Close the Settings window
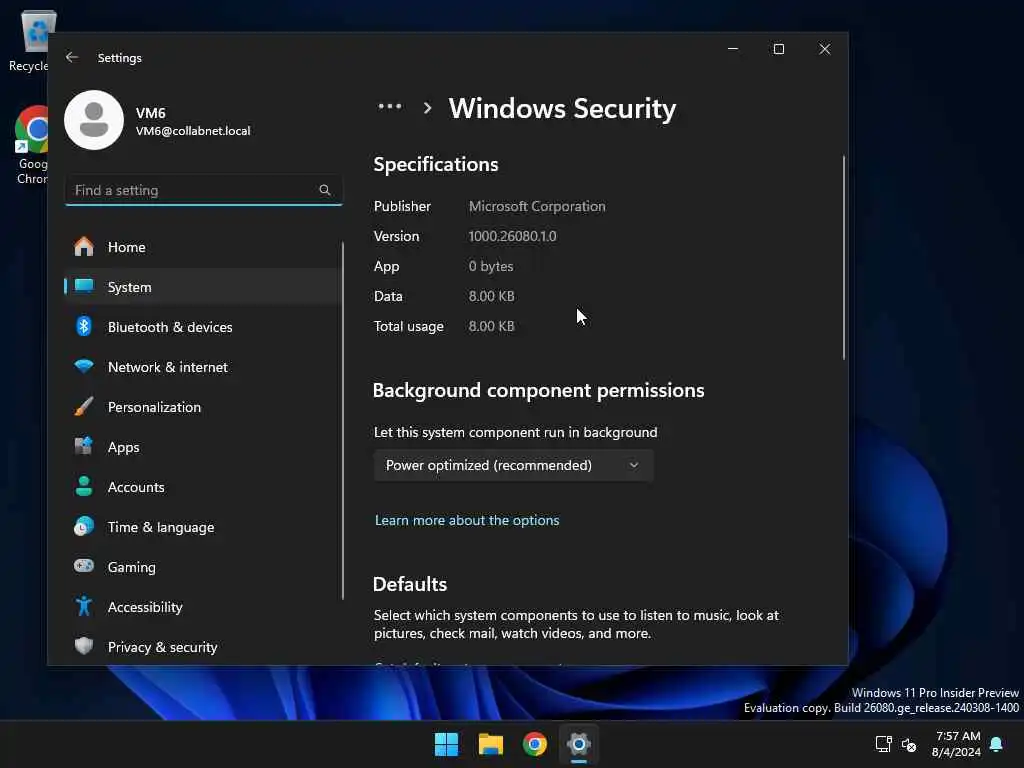The image size is (1024, 768). coord(824,49)
